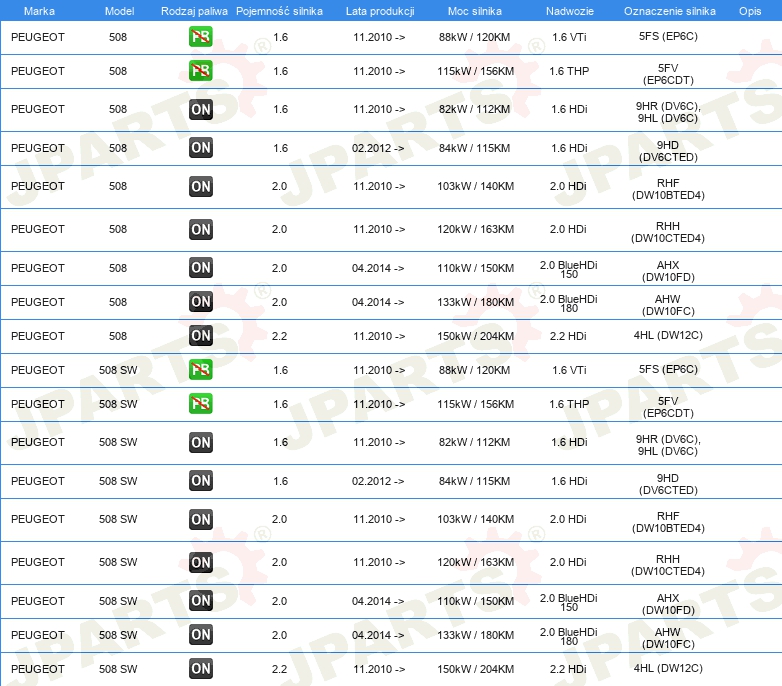The image size is (782, 686).
Task: Click diesel ON icon for 508 82kW/112KM
Action: coord(200,109)
